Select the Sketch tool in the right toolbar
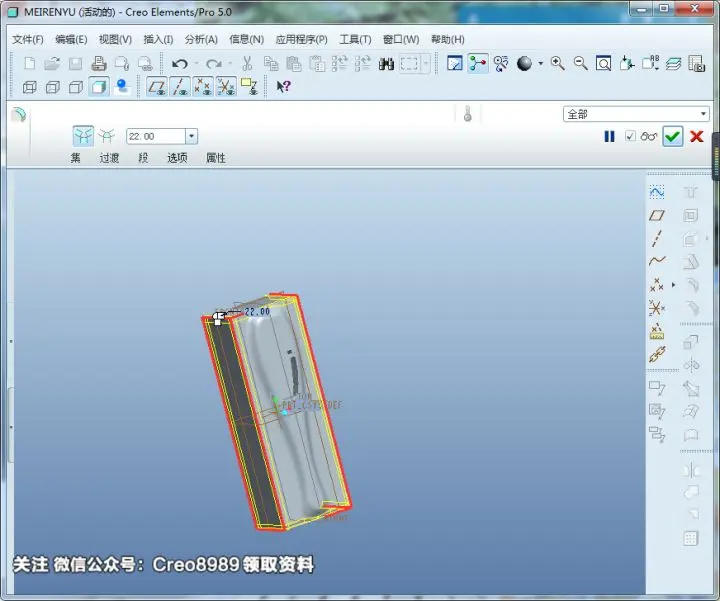Image resolution: width=720 pixels, height=601 pixels. [657, 191]
